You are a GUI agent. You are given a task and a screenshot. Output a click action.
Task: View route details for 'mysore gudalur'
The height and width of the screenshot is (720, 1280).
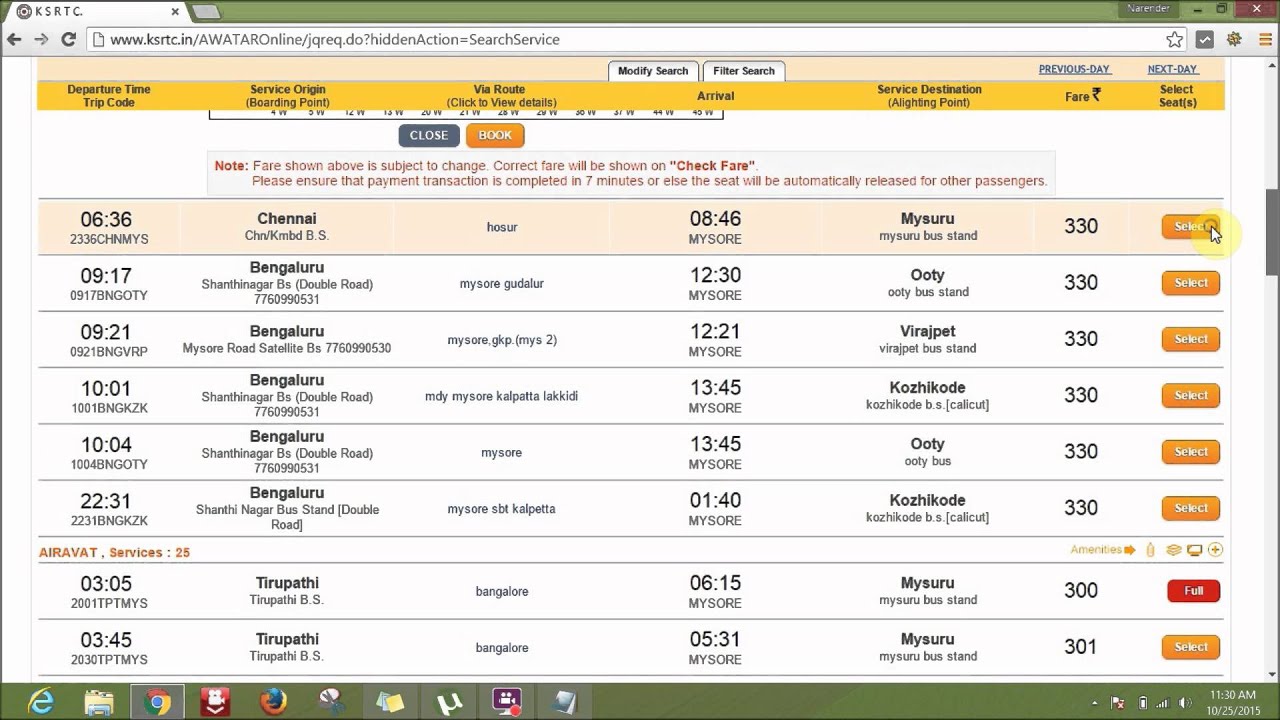502,284
